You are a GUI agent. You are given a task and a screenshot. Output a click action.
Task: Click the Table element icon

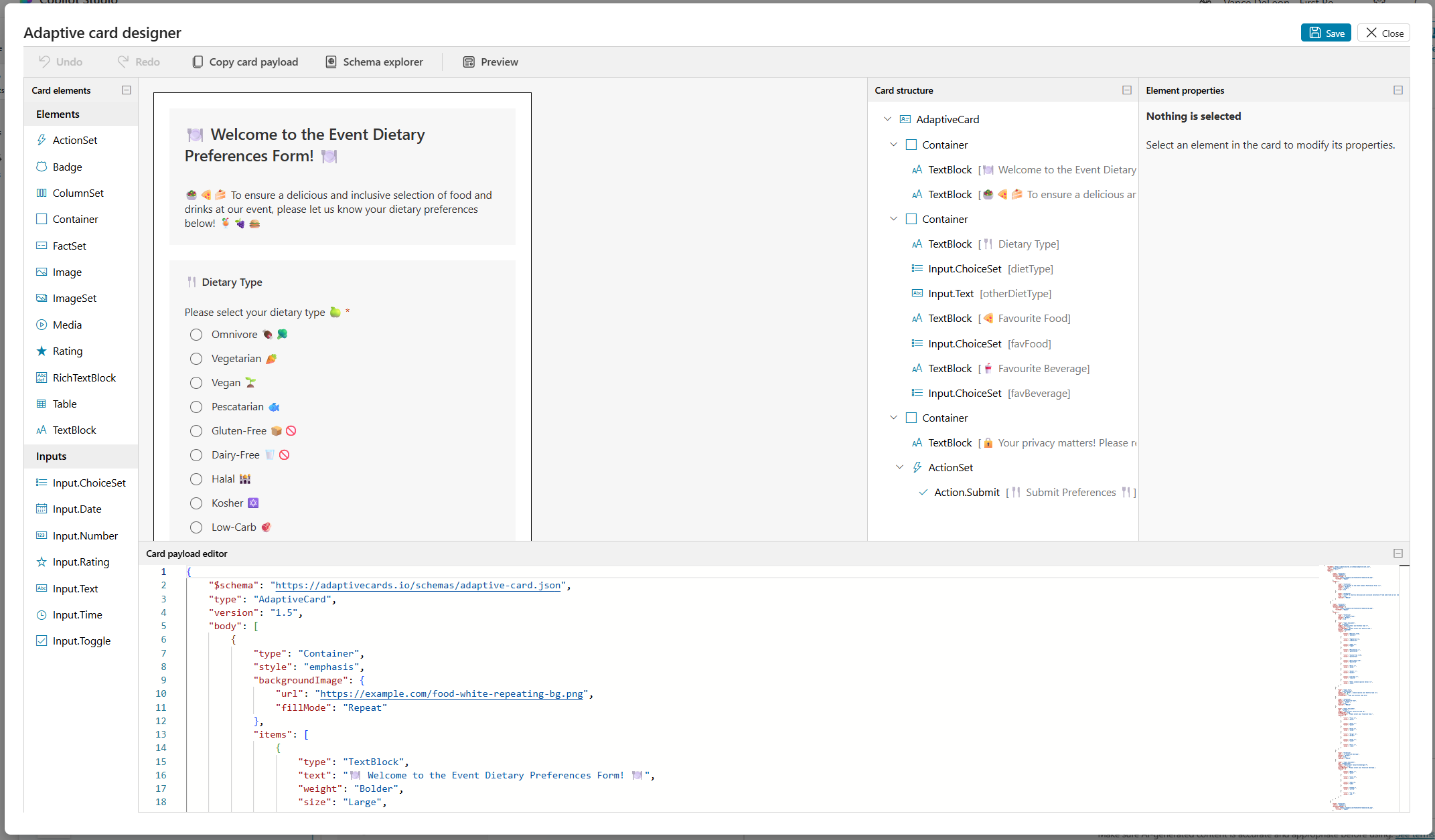pos(42,404)
